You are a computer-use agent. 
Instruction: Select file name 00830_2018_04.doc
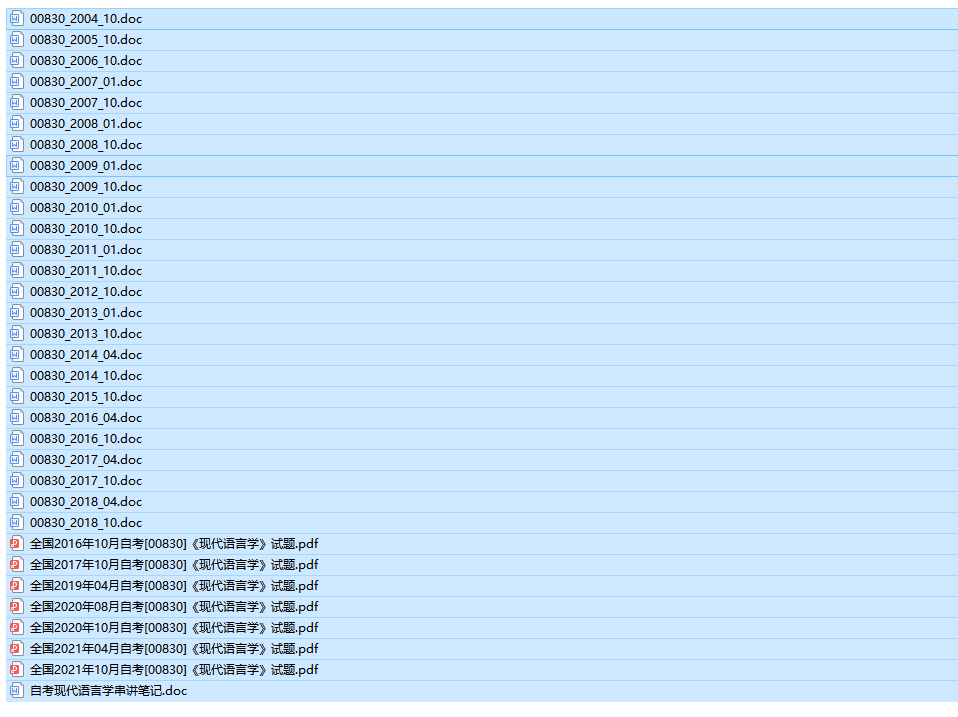(86, 501)
